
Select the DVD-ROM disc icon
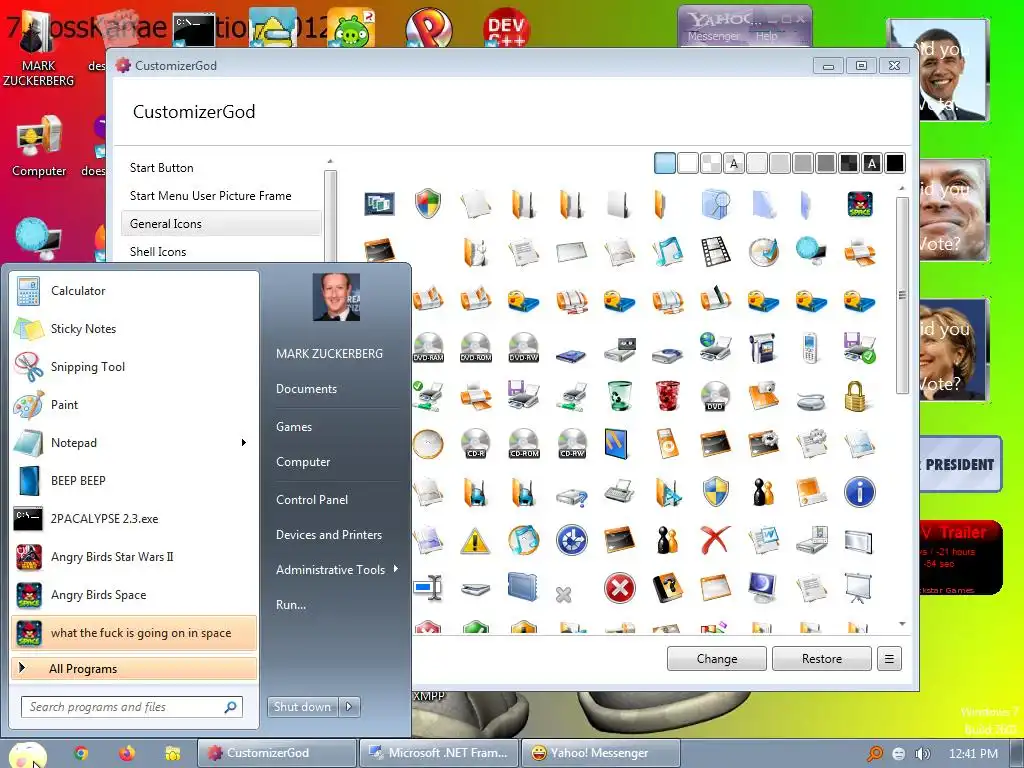[476, 347]
